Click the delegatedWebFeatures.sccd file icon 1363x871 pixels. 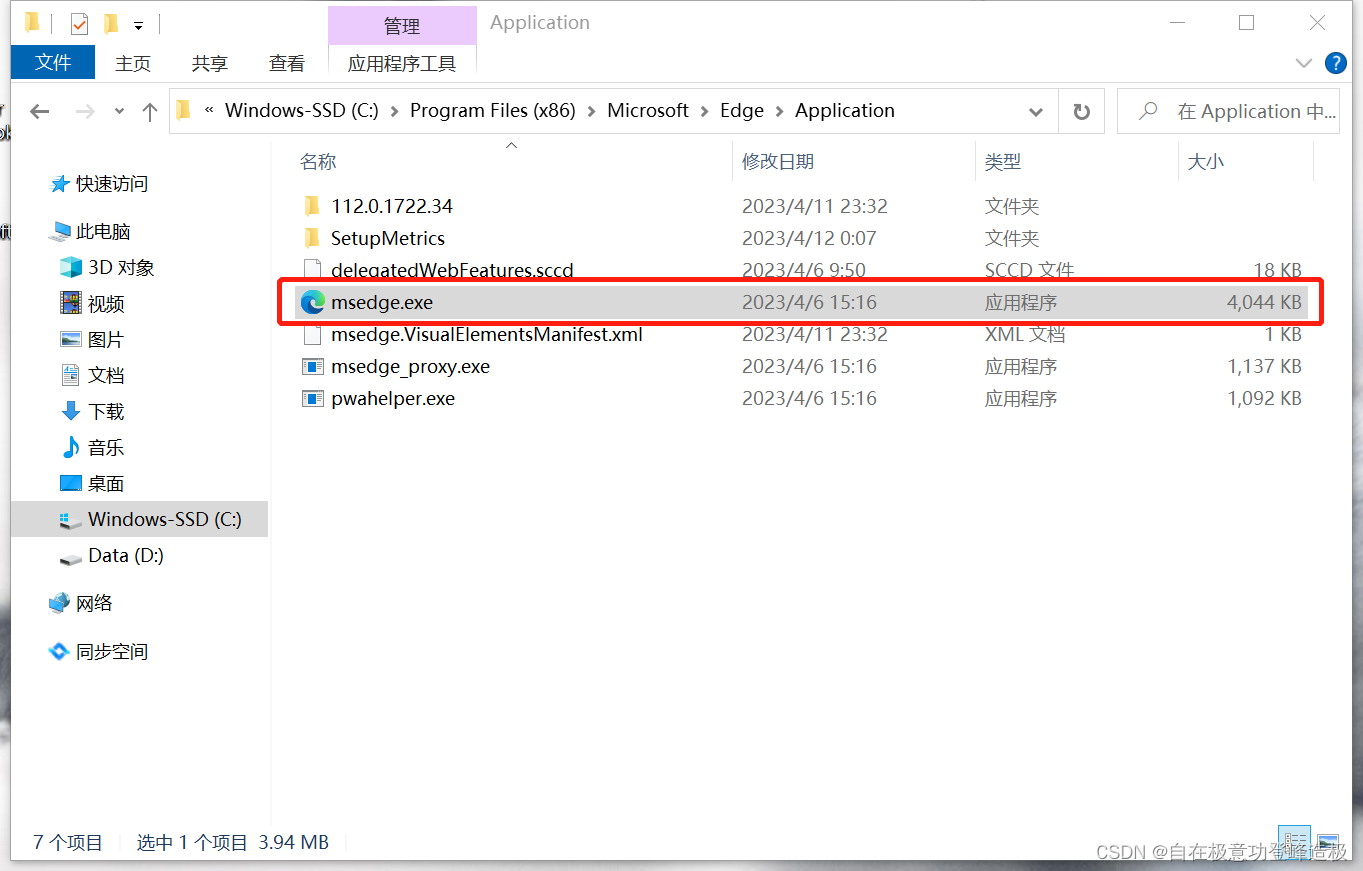(x=313, y=270)
